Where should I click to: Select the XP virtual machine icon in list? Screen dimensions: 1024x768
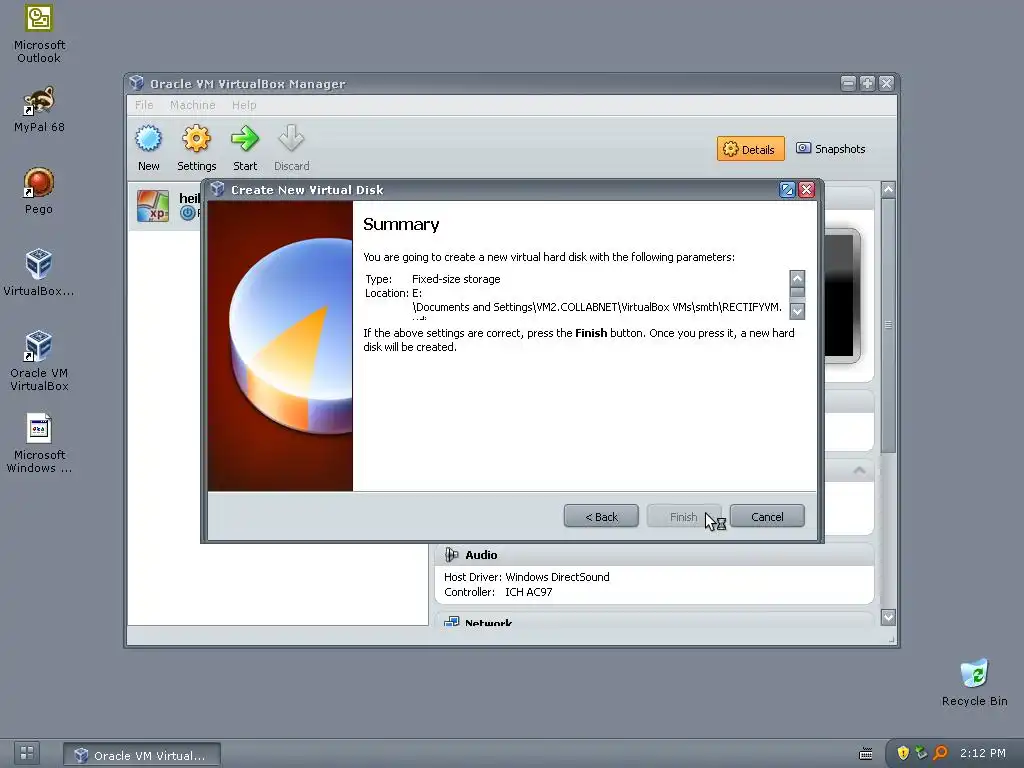(x=153, y=206)
